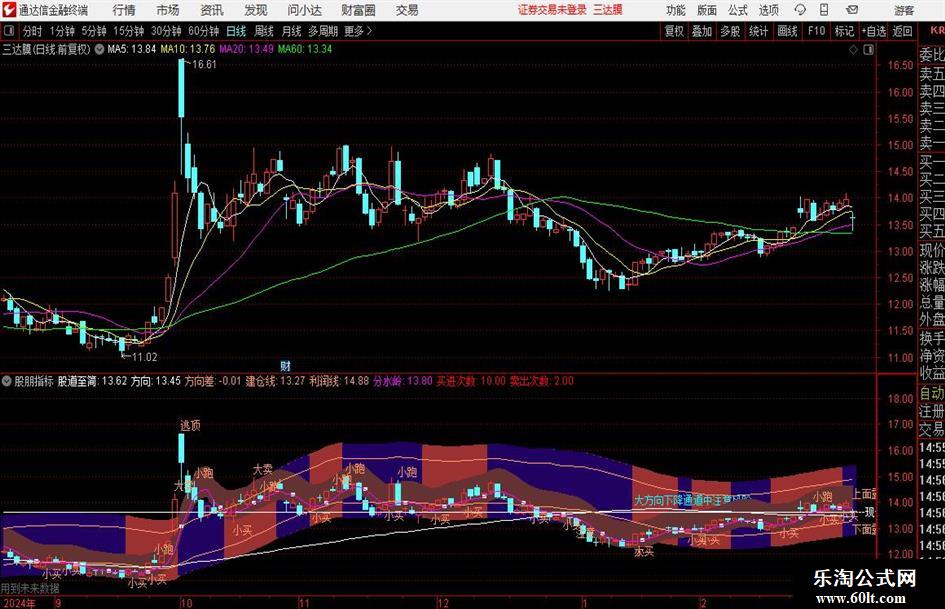The width and height of the screenshot is (945, 609).
Task: Click the 三达膜 stock name in title bar
Action: [608, 10]
